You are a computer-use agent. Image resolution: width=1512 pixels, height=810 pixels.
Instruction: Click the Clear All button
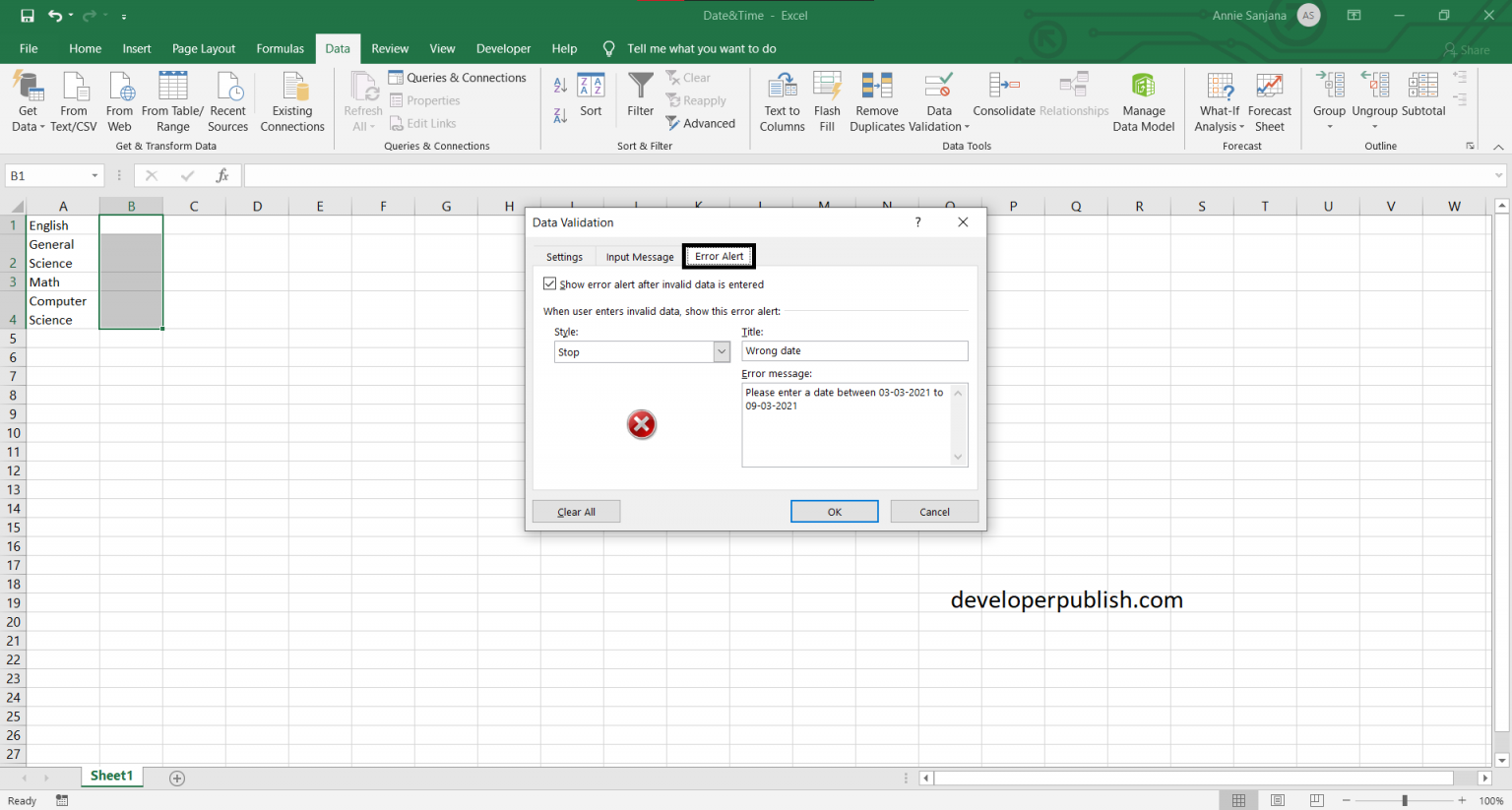click(x=576, y=511)
